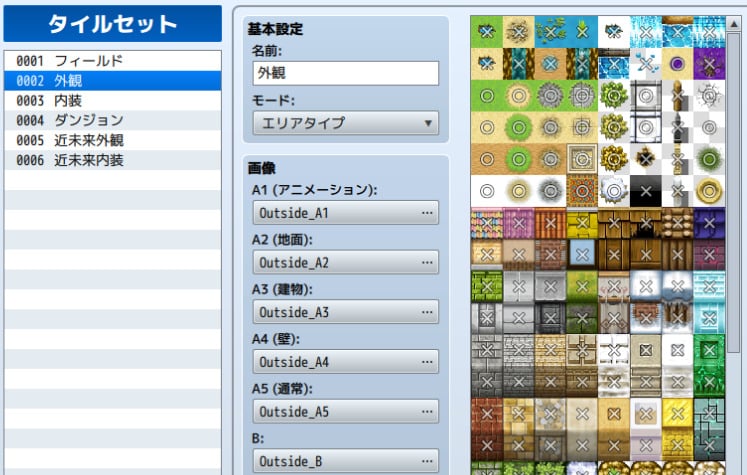Open the モード dropdown showing エリアタイプ

[x=346, y=123]
